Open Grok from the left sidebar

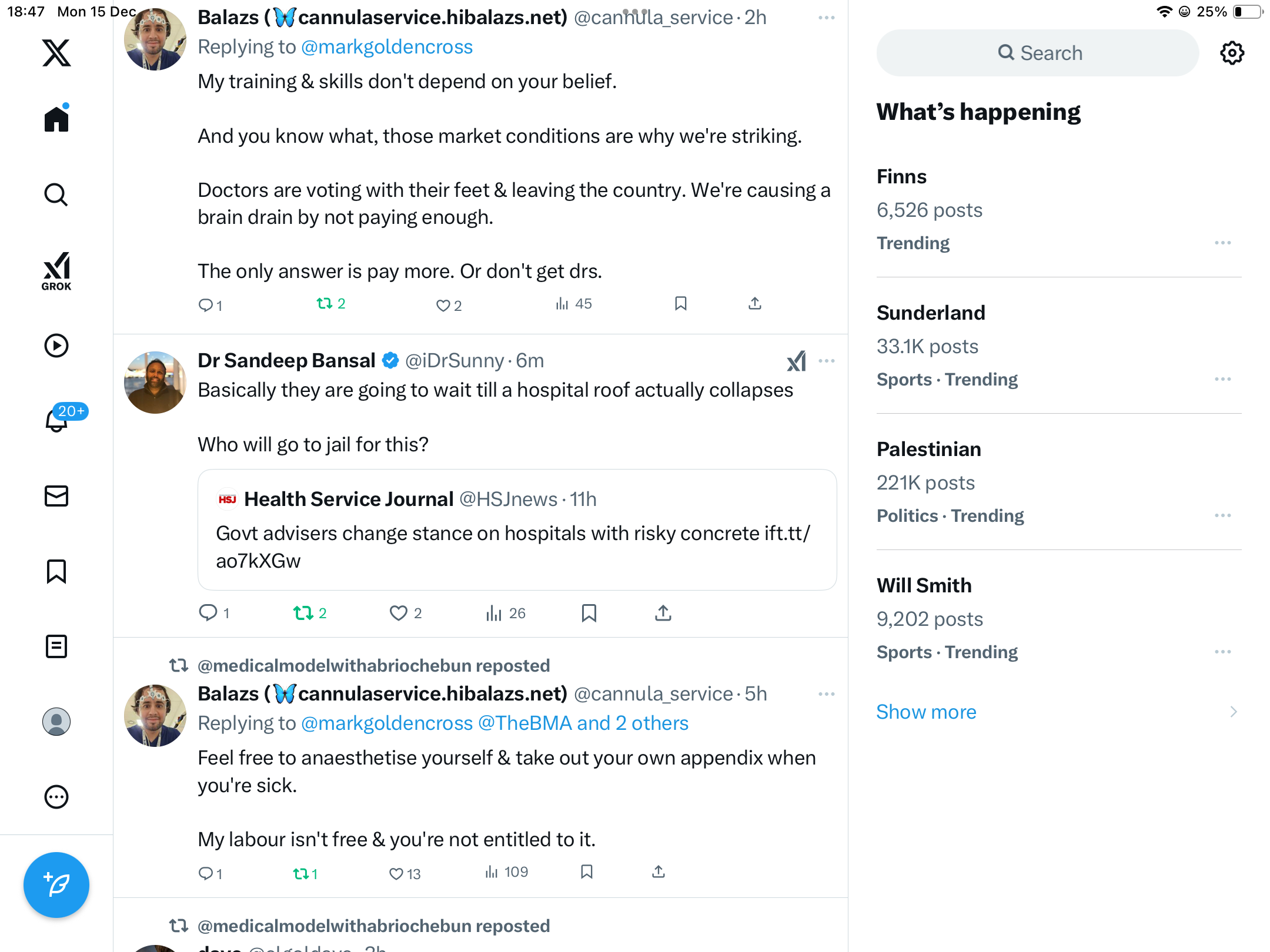click(56, 271)
